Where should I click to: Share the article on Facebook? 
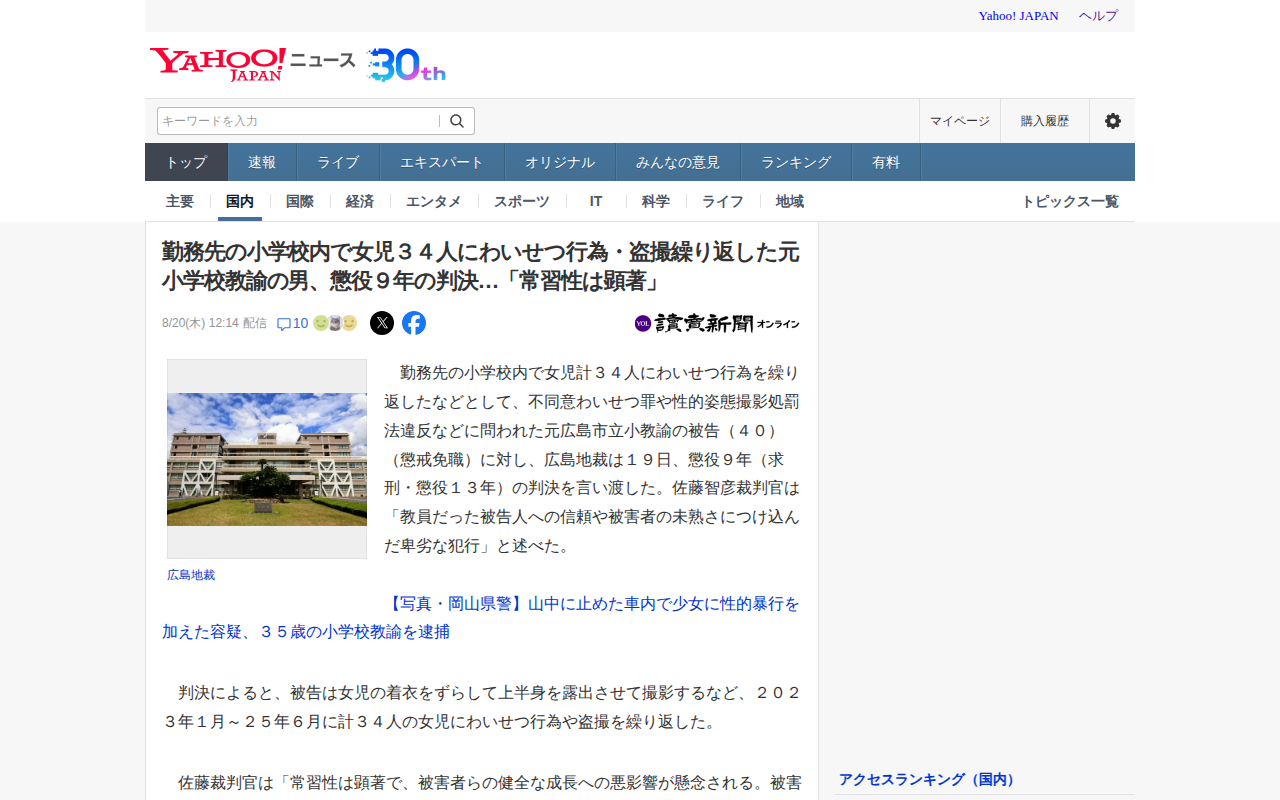pos(414,323)
